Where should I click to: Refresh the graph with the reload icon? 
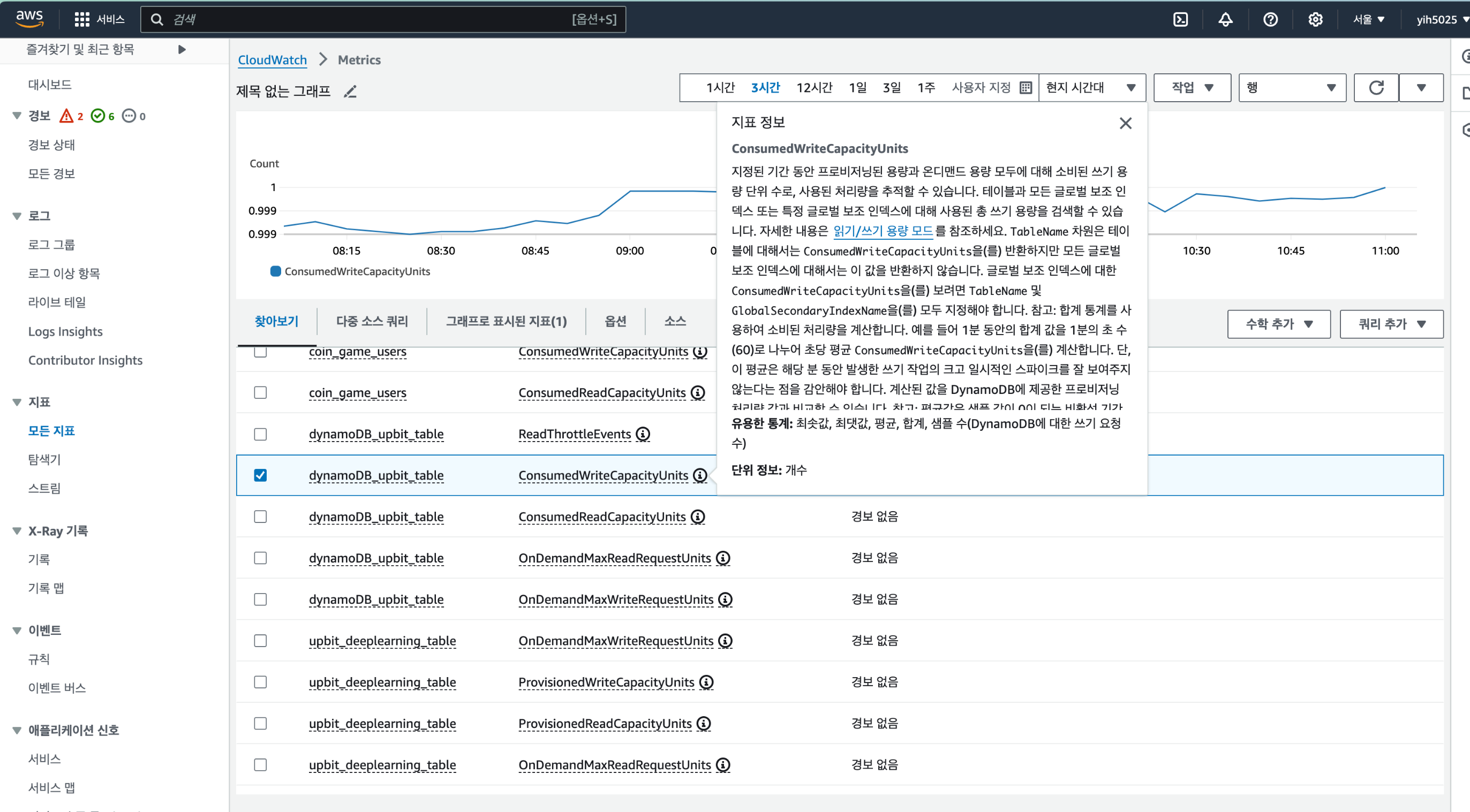pyautogui.click(x=1376, y=87)
